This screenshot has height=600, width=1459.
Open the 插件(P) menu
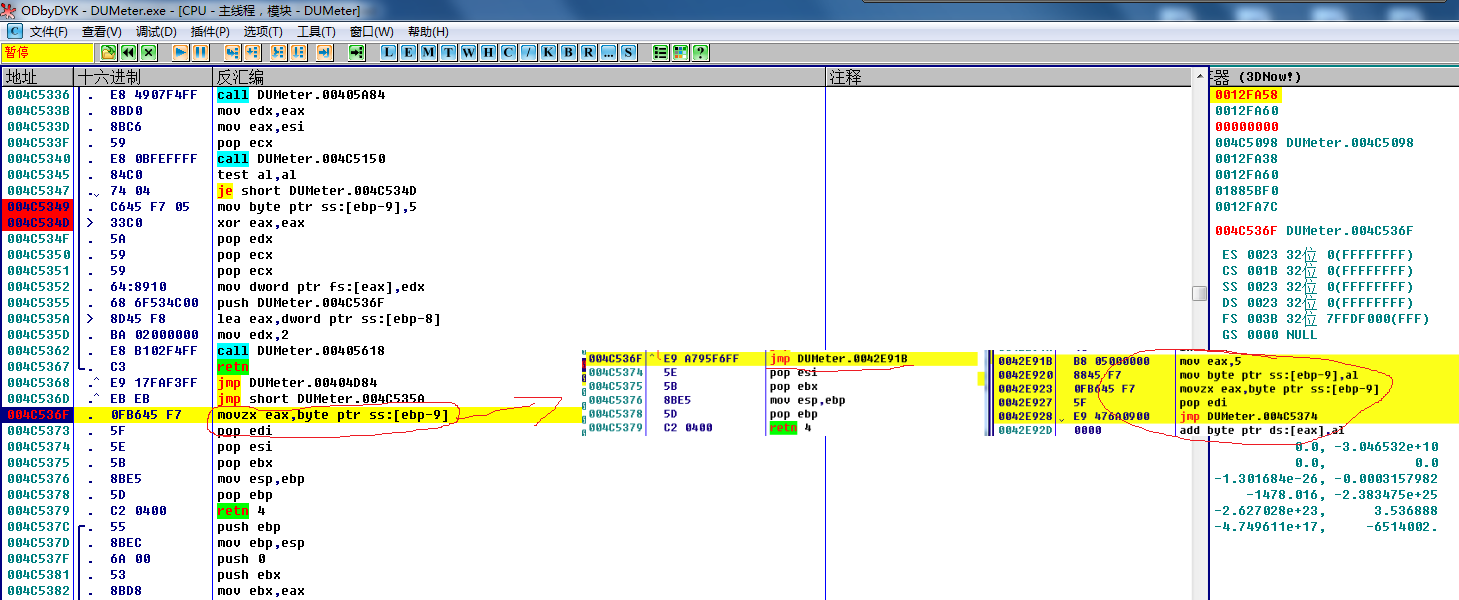(210, 32)
